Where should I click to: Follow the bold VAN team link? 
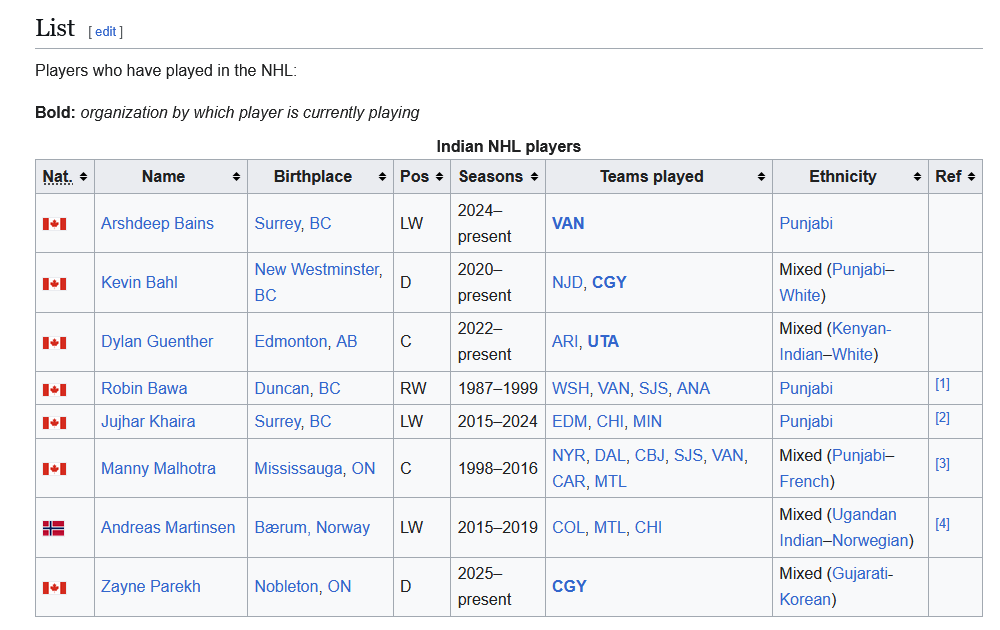click(x=568, y=224)
